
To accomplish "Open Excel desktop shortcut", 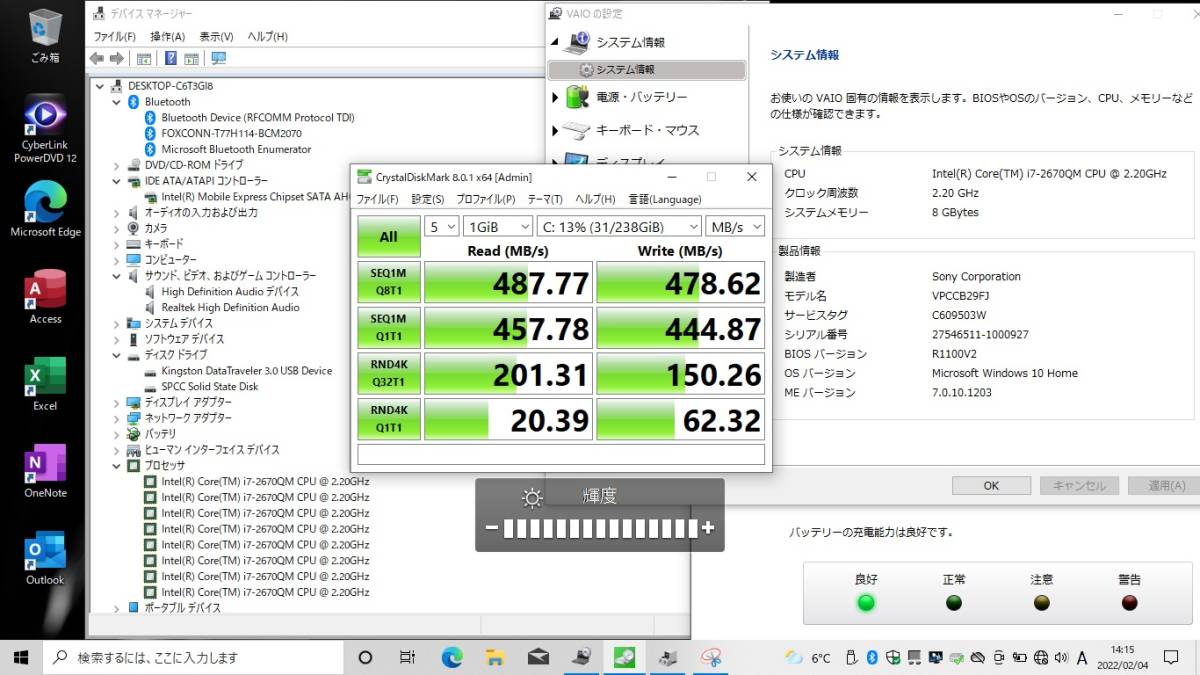I will 45,383.
